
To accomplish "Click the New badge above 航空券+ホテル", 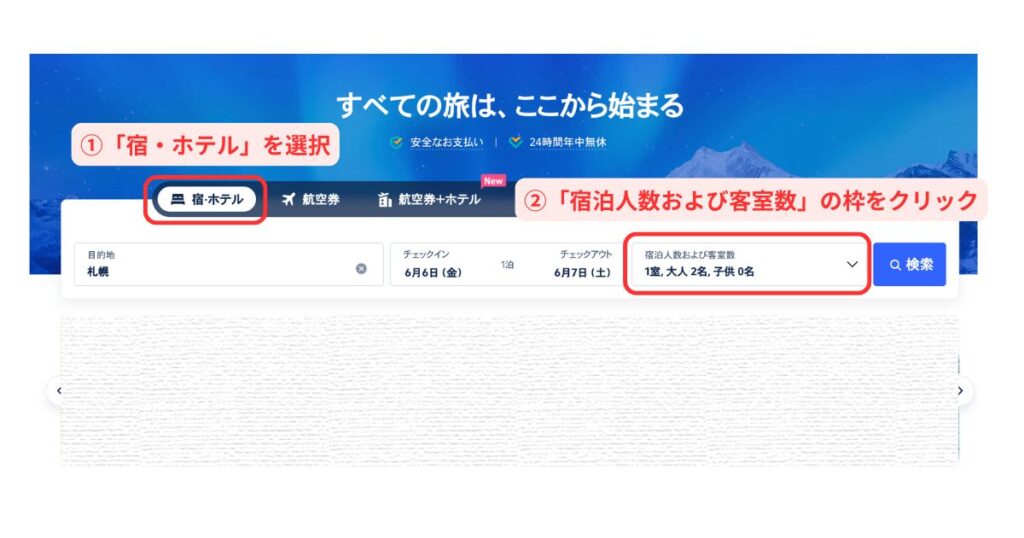I will (494, 181).
